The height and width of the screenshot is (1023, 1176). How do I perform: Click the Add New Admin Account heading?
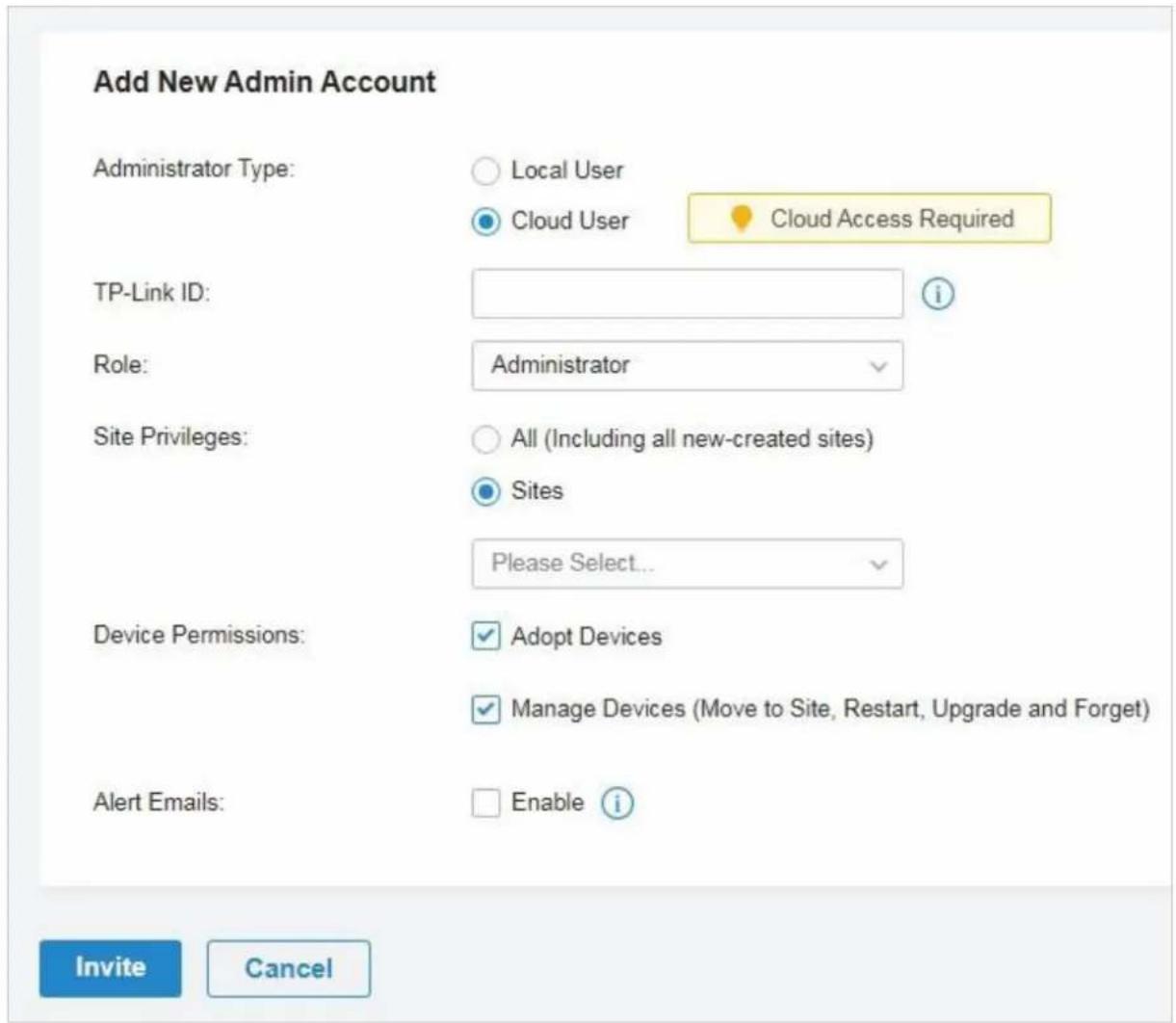[265, 82]
